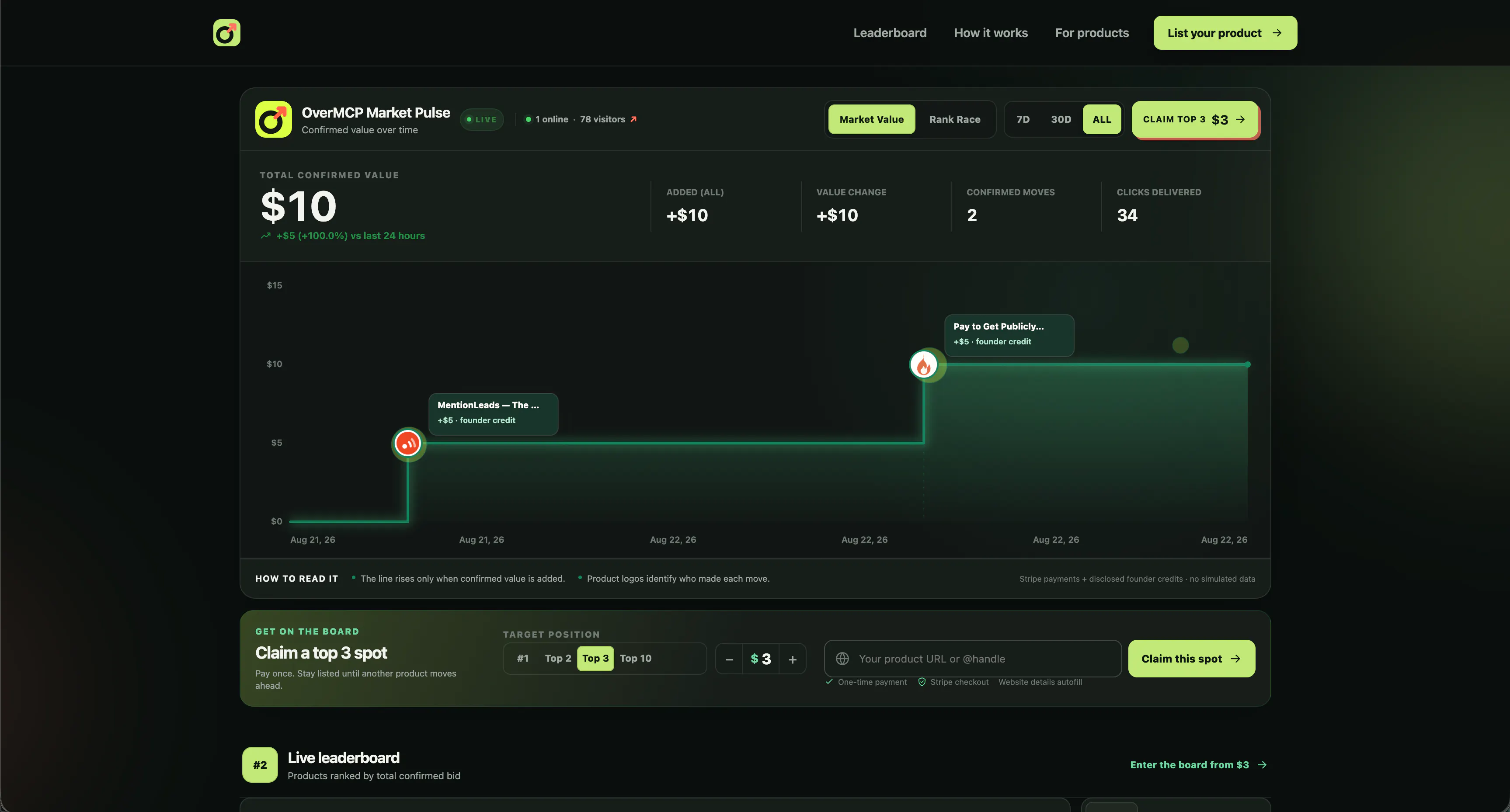Image resolution: width=1510 pixels, height=812 pixels.
Task: Go to How it works
Action: click(991, 33)
